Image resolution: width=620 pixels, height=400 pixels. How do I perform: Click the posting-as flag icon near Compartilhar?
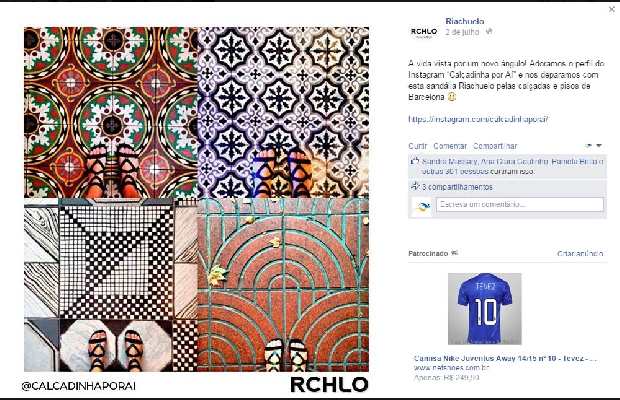(588, 146)
